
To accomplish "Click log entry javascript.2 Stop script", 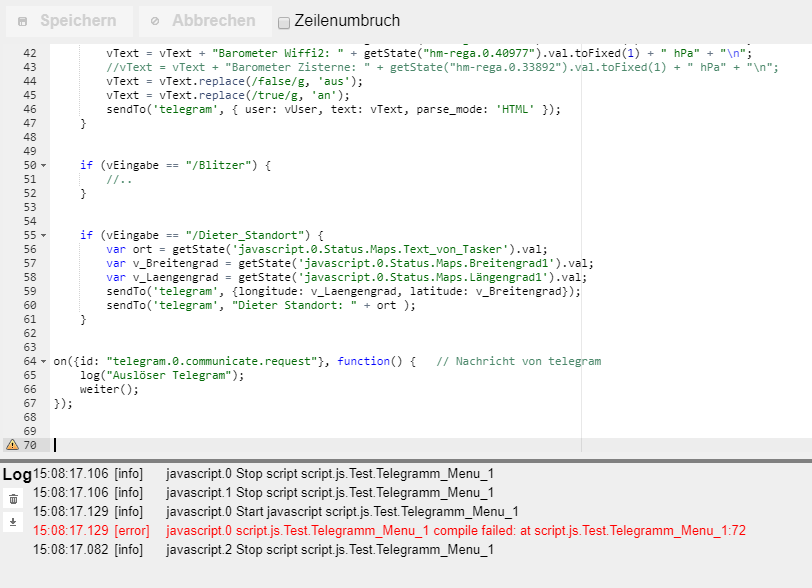I will [330, 549].
